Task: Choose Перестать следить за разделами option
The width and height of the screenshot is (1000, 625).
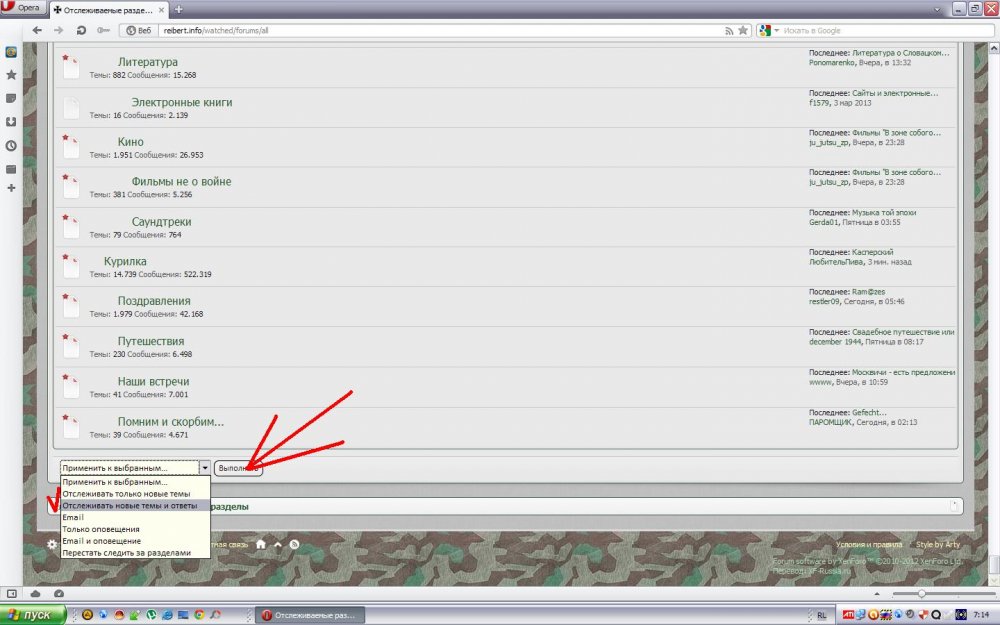Action: click(135, 552)
